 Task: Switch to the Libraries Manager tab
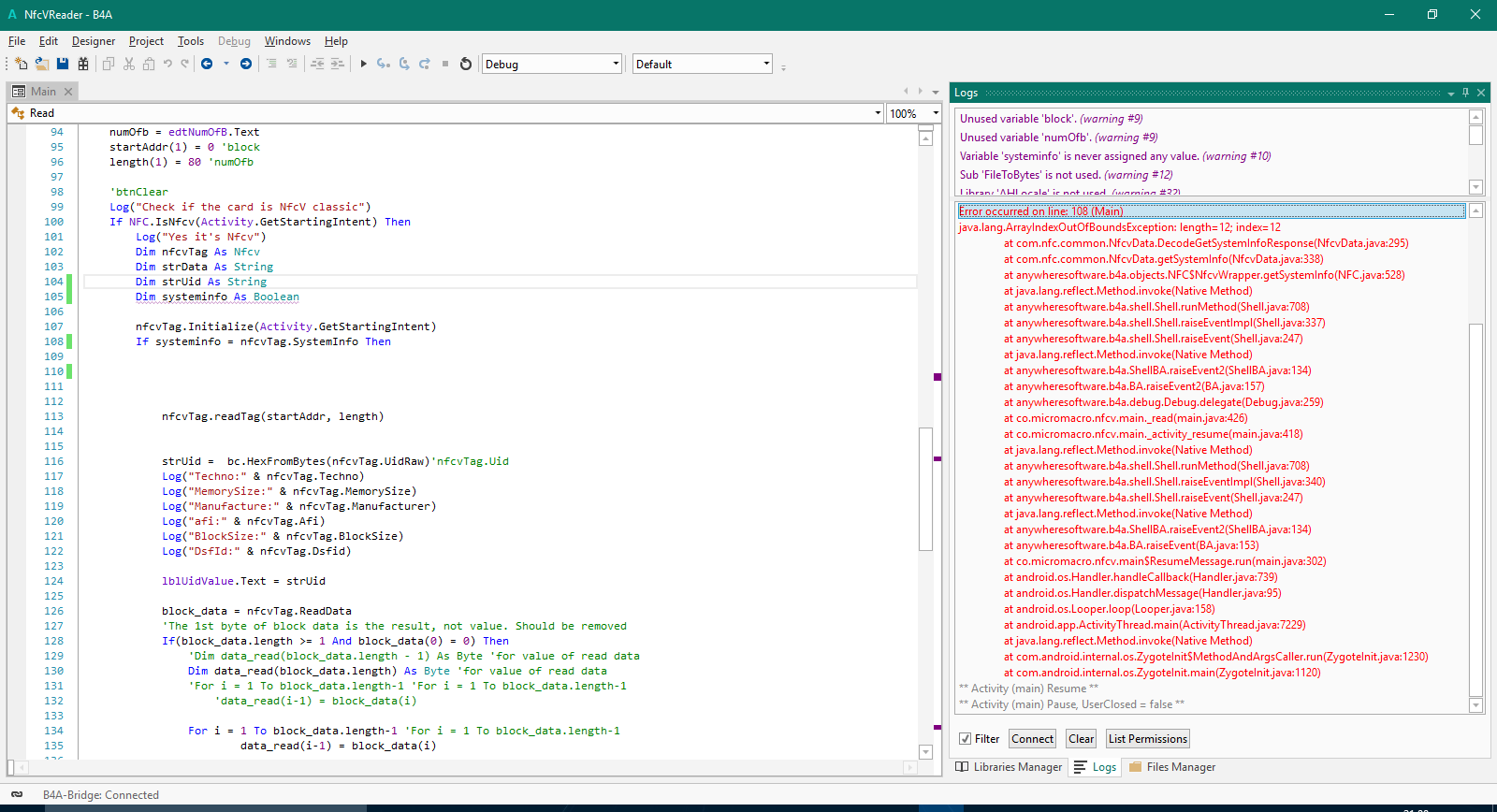1009,767
